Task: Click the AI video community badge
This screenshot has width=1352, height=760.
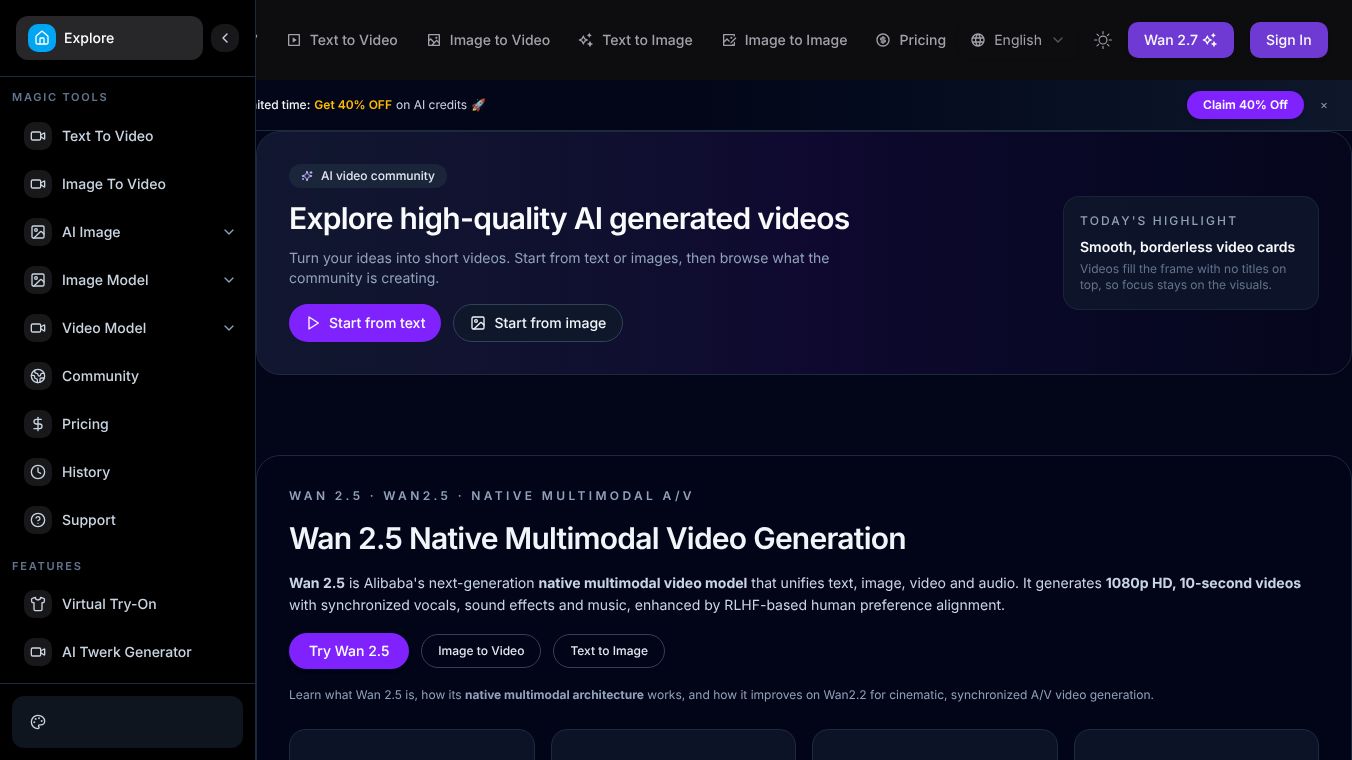Action: [368, 176]
